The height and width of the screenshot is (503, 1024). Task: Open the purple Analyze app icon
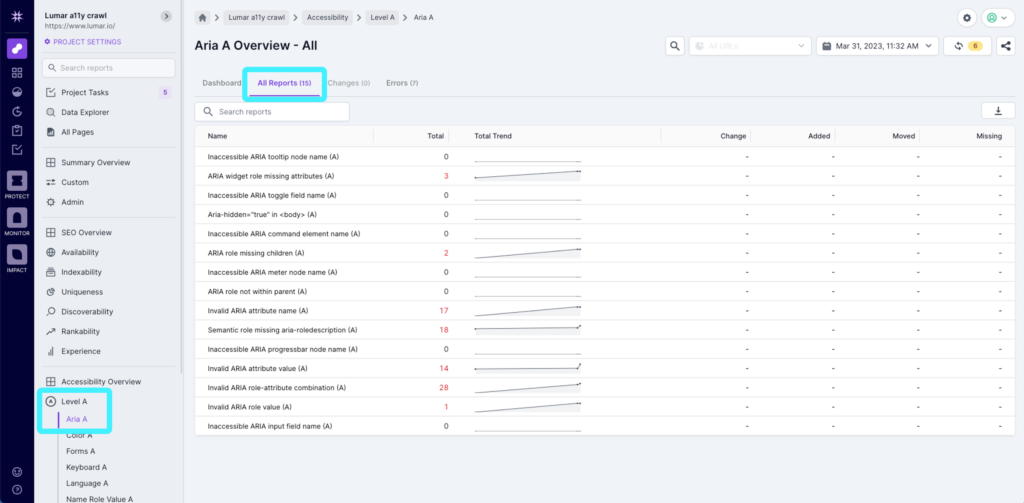[x=17, y=49]
